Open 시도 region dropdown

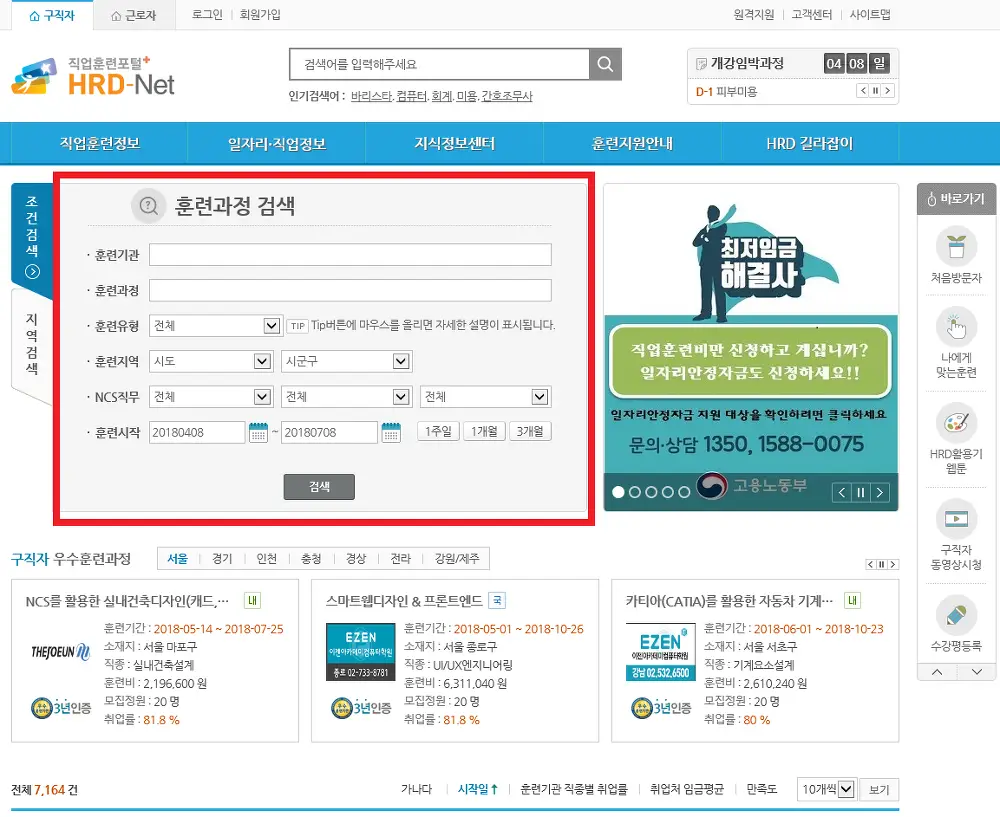coord(211,362)
